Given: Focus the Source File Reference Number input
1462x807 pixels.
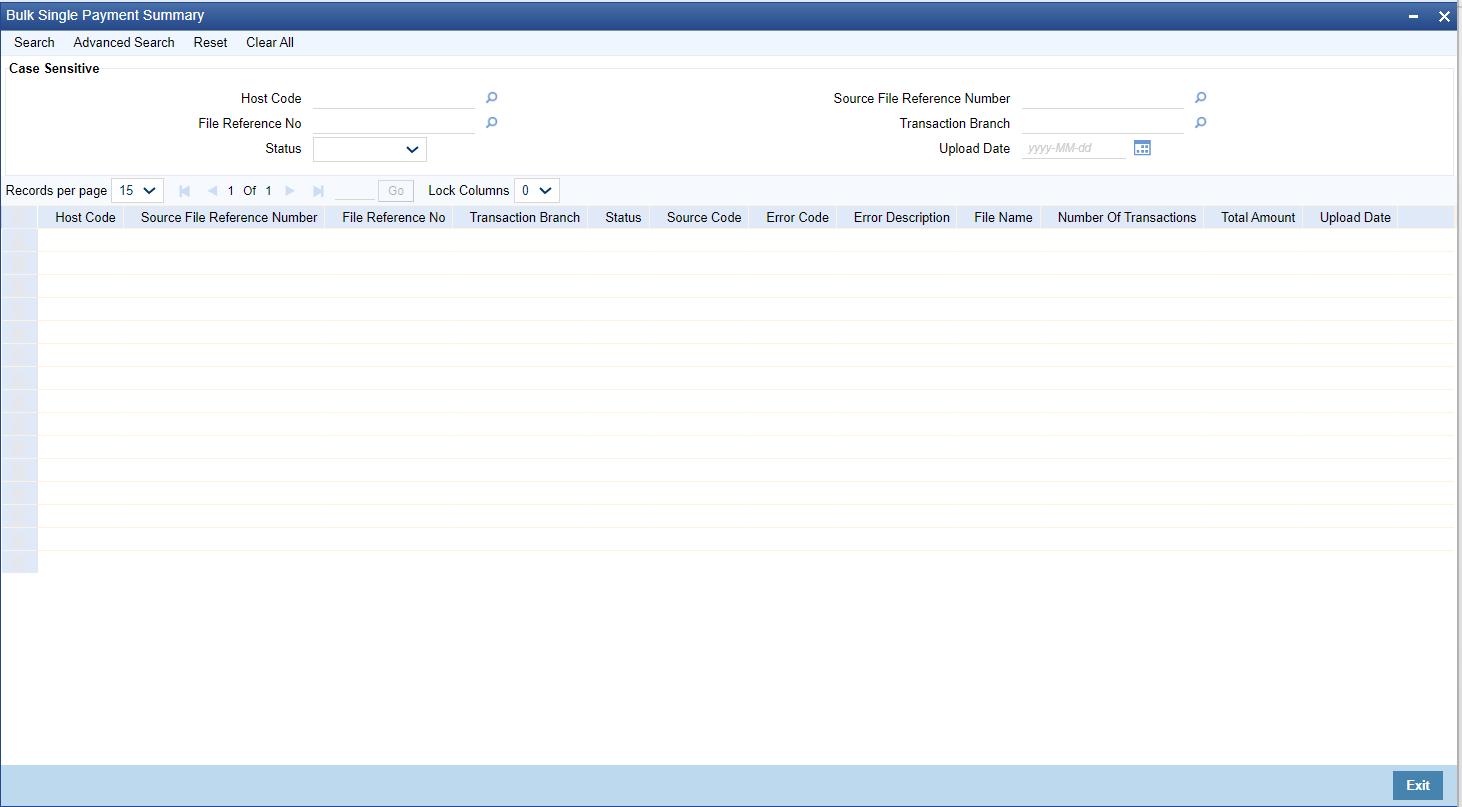Looking at the screenshot, I should (x=1103, y=98).
